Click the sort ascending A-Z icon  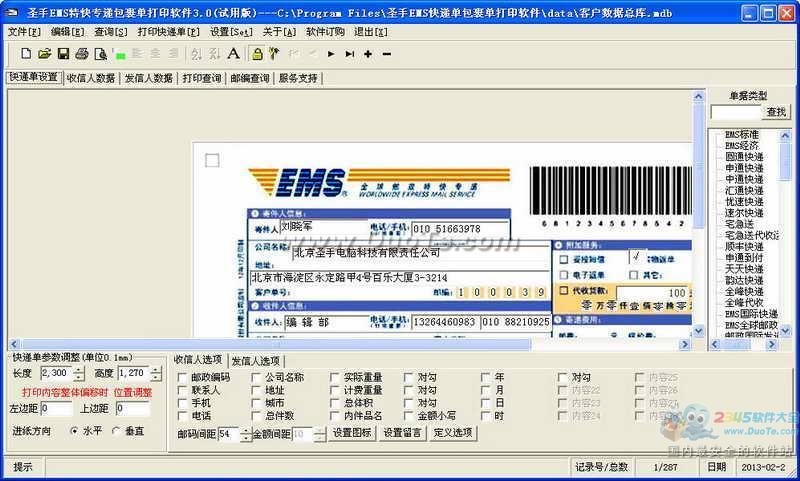pos(196,54)
